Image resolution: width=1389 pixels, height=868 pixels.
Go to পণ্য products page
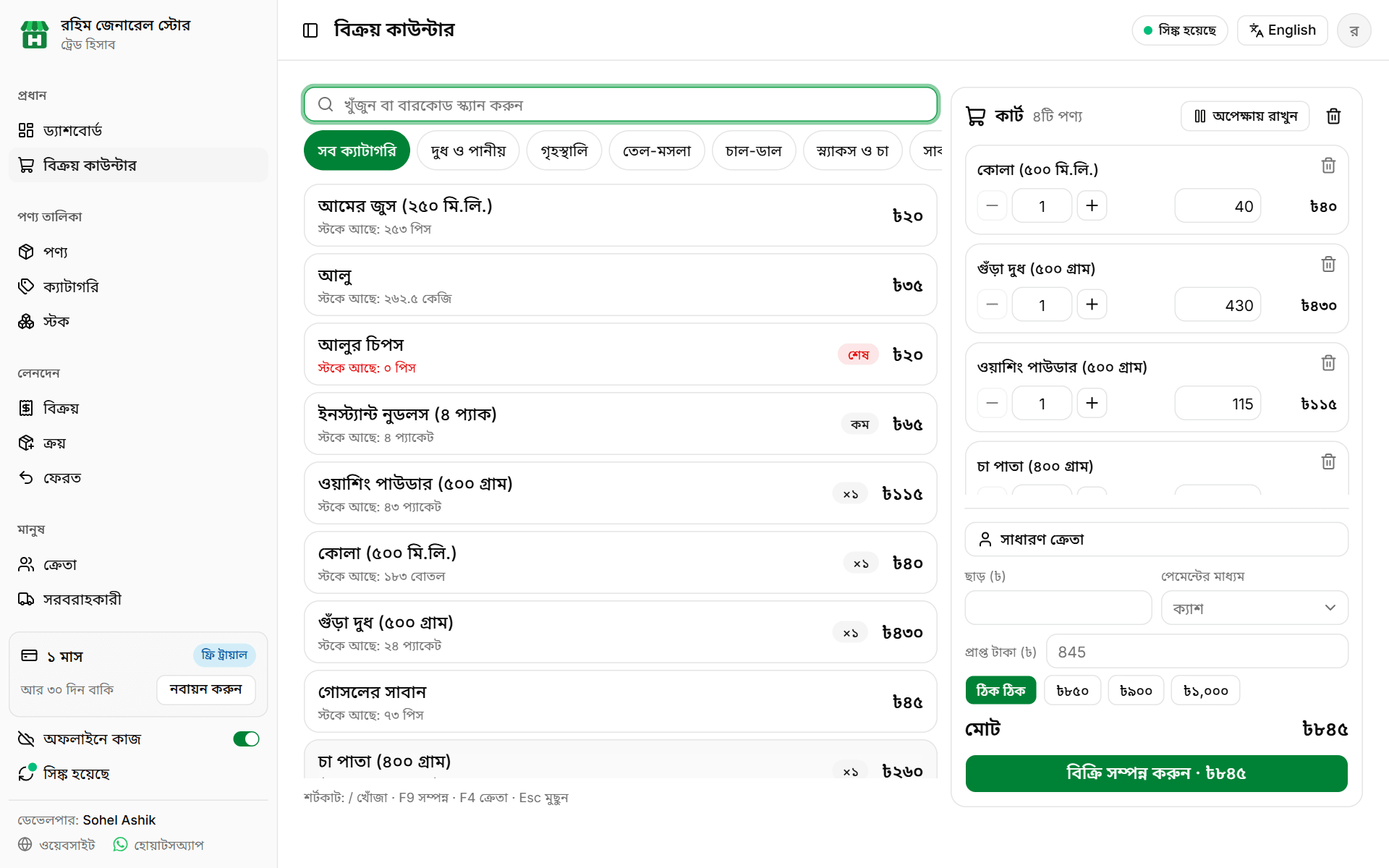click(x=138, y=252)
